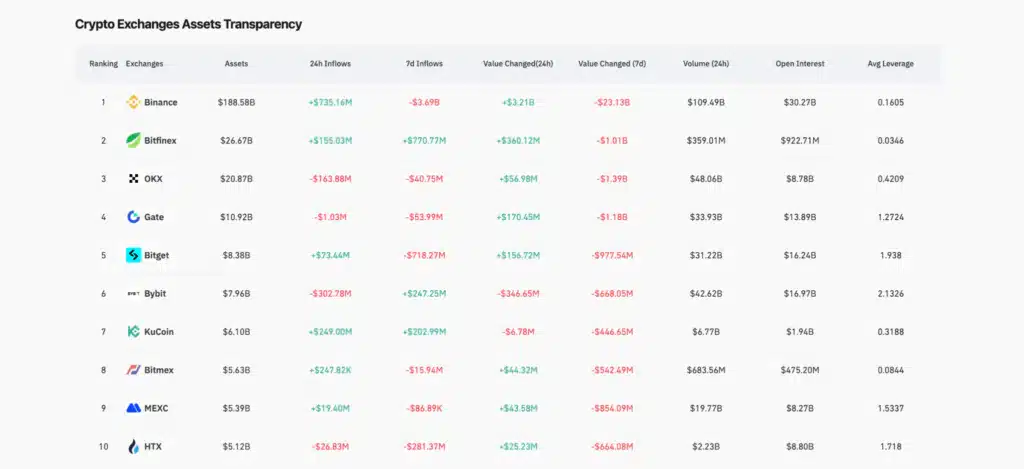Click the Bitfinex leaf logo icon
Screen dimensions: 1024x469
click(x=133, y=140)
